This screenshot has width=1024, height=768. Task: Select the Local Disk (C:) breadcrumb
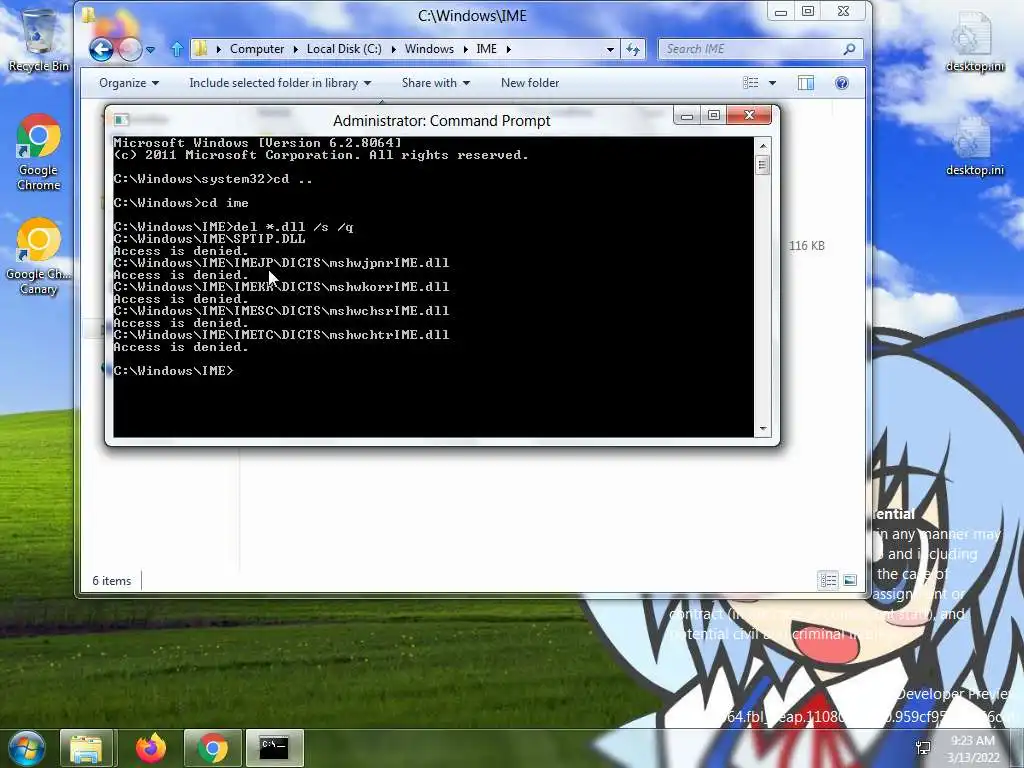[344, 49]
